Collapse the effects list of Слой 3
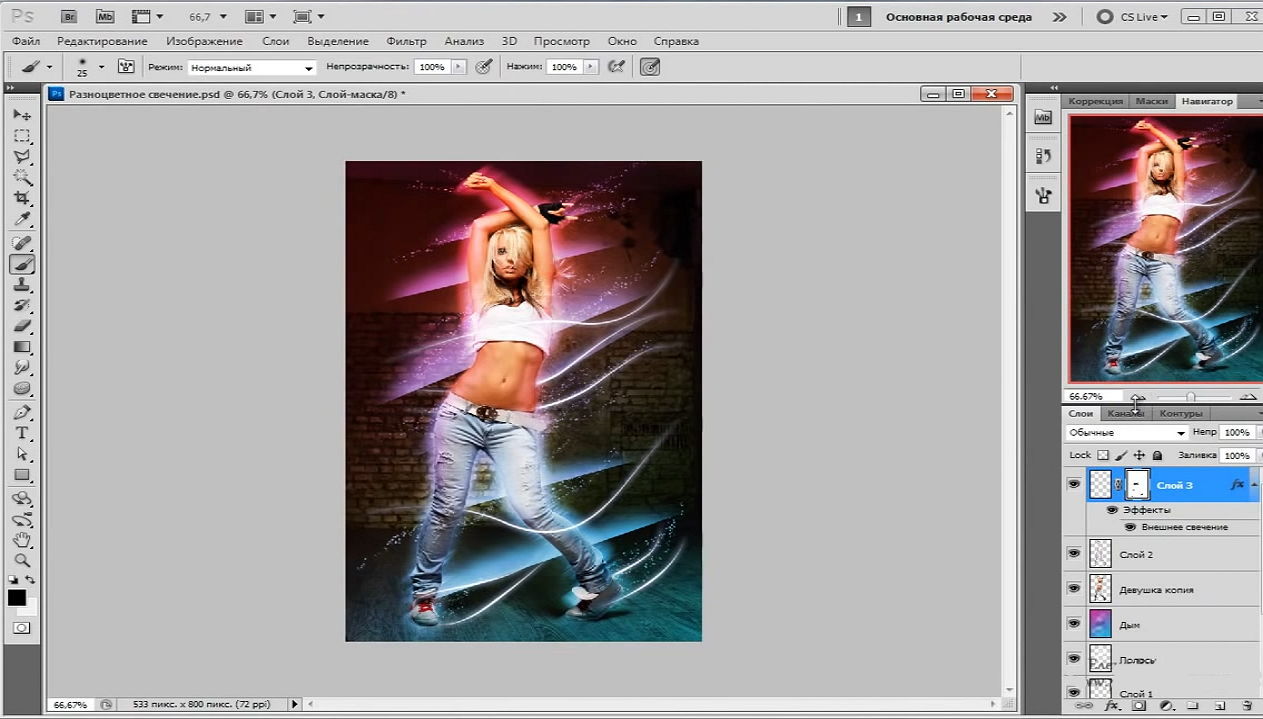 (1254, 485)
